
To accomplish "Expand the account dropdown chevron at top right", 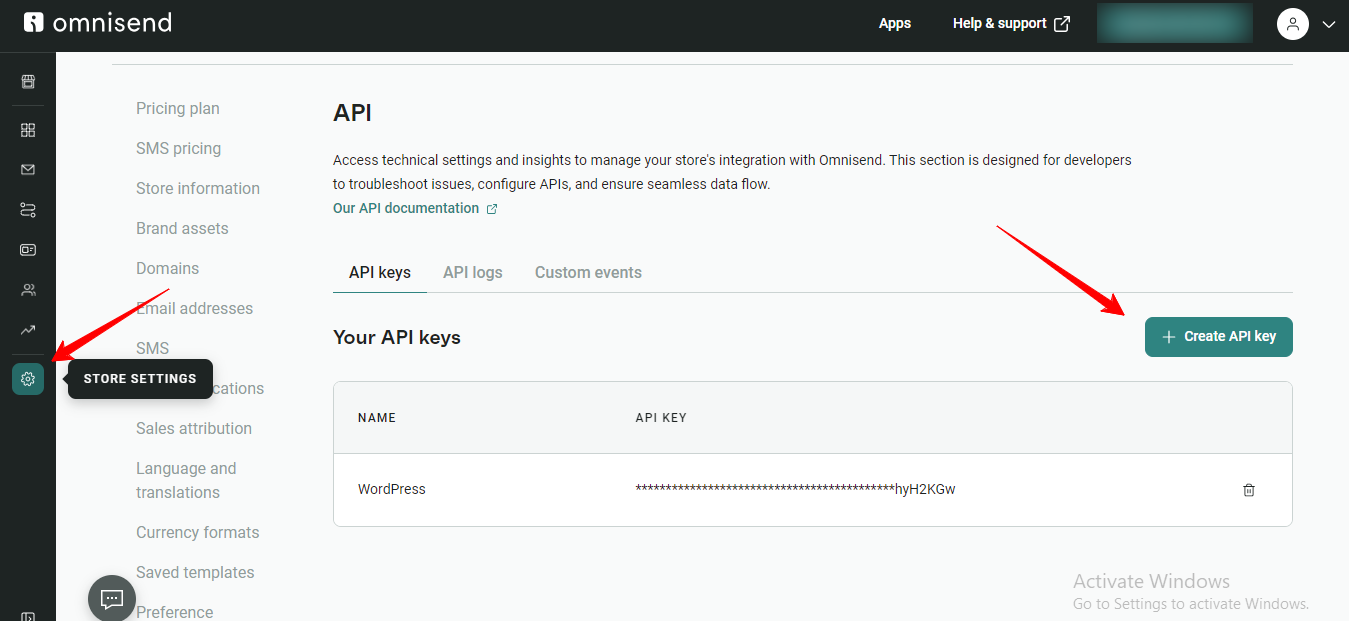I will (x=1329, y=23).
